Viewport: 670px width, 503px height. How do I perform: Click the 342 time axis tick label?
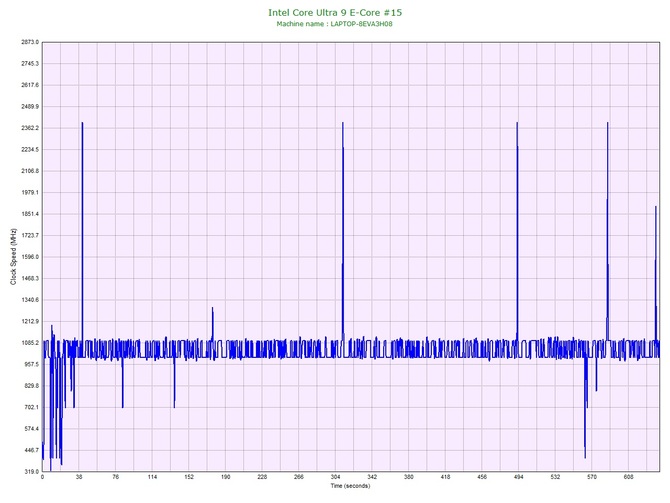[x=372, y=477]
